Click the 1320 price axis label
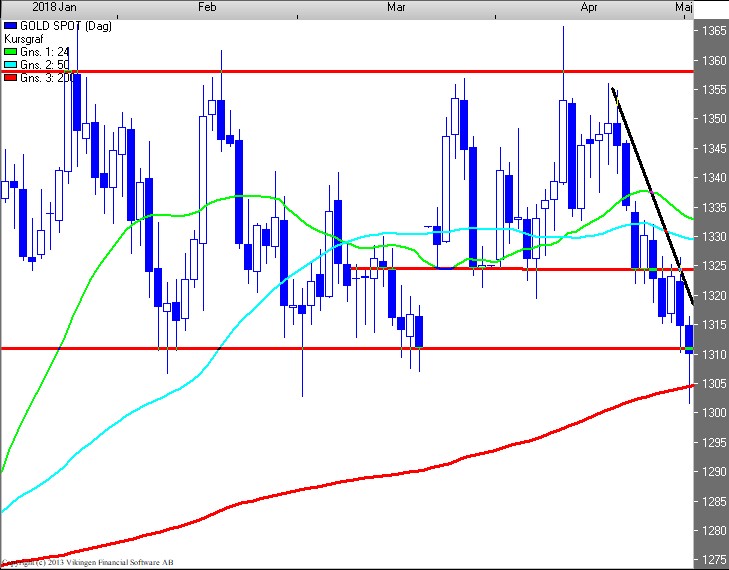 pos(714,295)
